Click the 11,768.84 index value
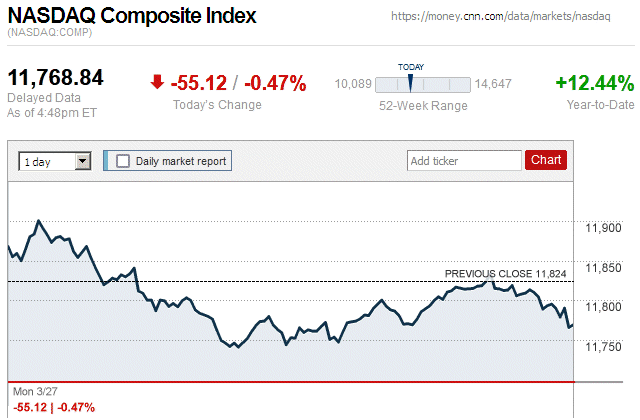Viewport: 640px width, 420px height. (56, 79)
